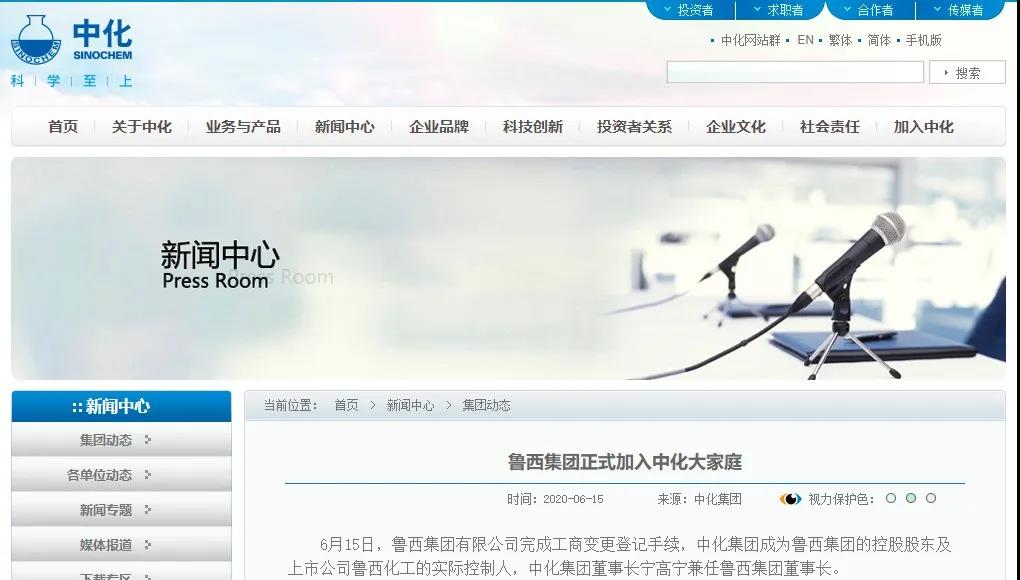Open the 新闻中心 navigation menu

[x=344, y=127]
